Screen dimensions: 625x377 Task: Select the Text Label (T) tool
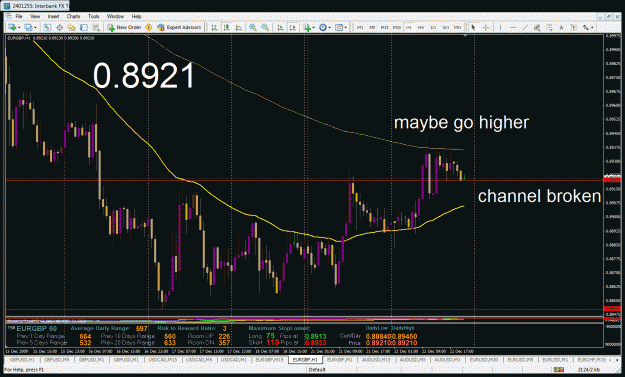[x=574, y=27]
